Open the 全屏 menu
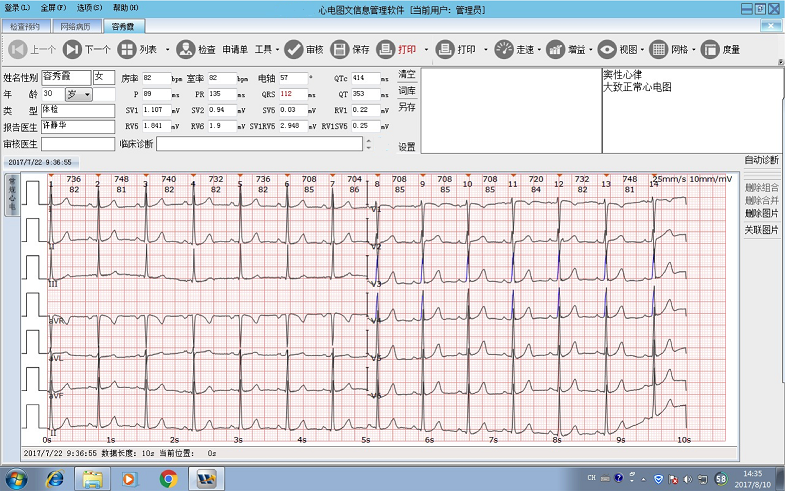Screen dimensions: 785x491 pyautogui.click(x=53, y=8)
